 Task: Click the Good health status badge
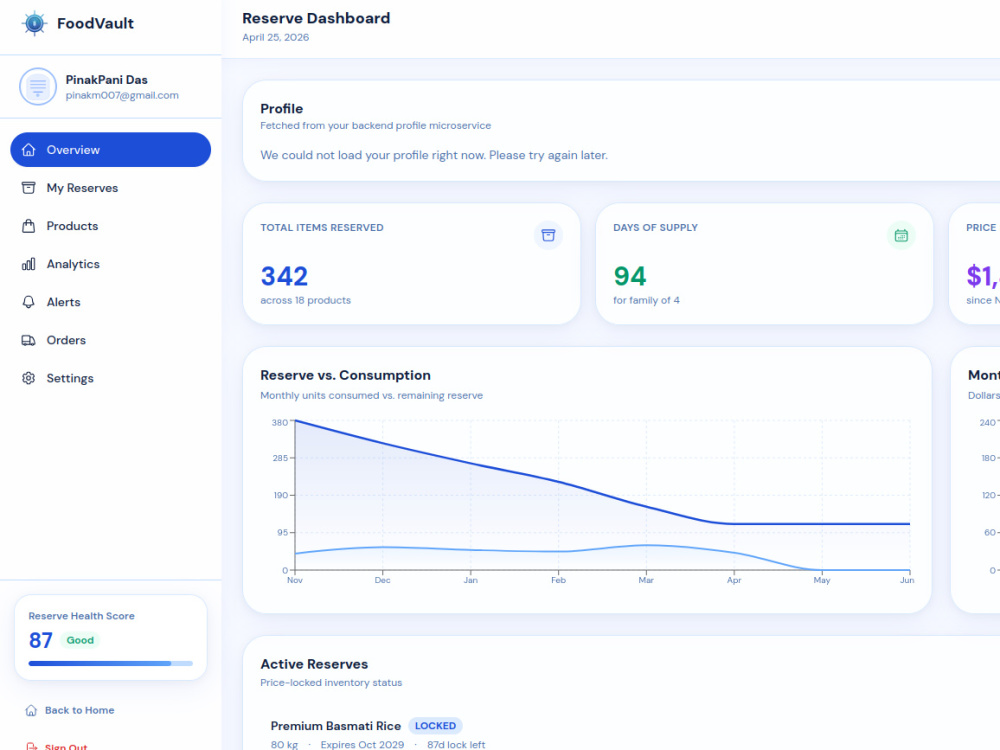80,640
